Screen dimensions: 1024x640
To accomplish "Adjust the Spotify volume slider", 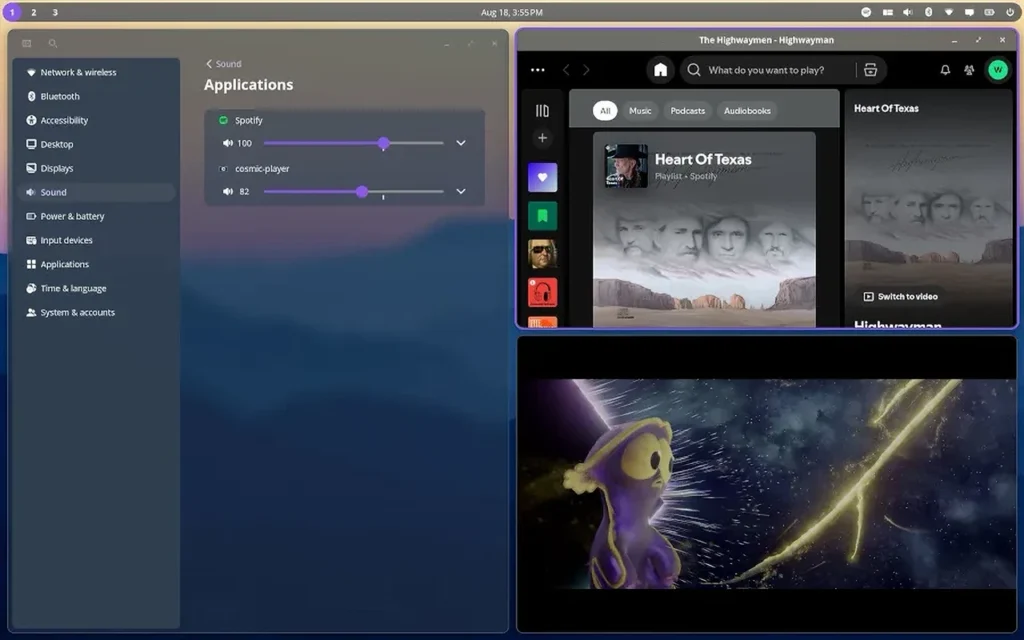I will pos(353,143).
